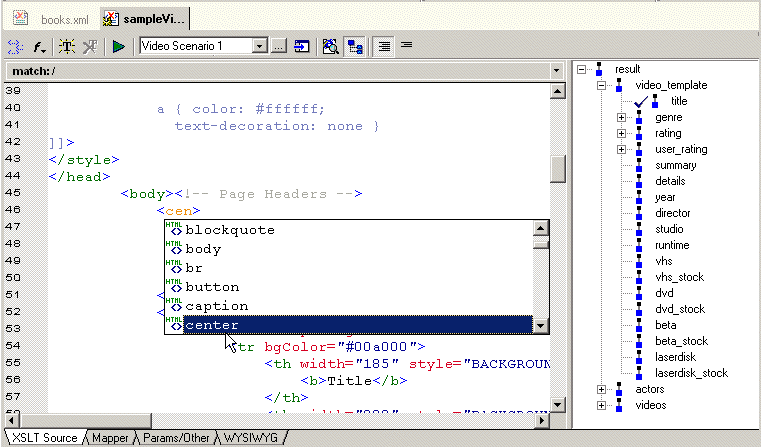Viewport: 761px width, 447px height.
Task: Expand the genre tree node
Action: [621, 118]
